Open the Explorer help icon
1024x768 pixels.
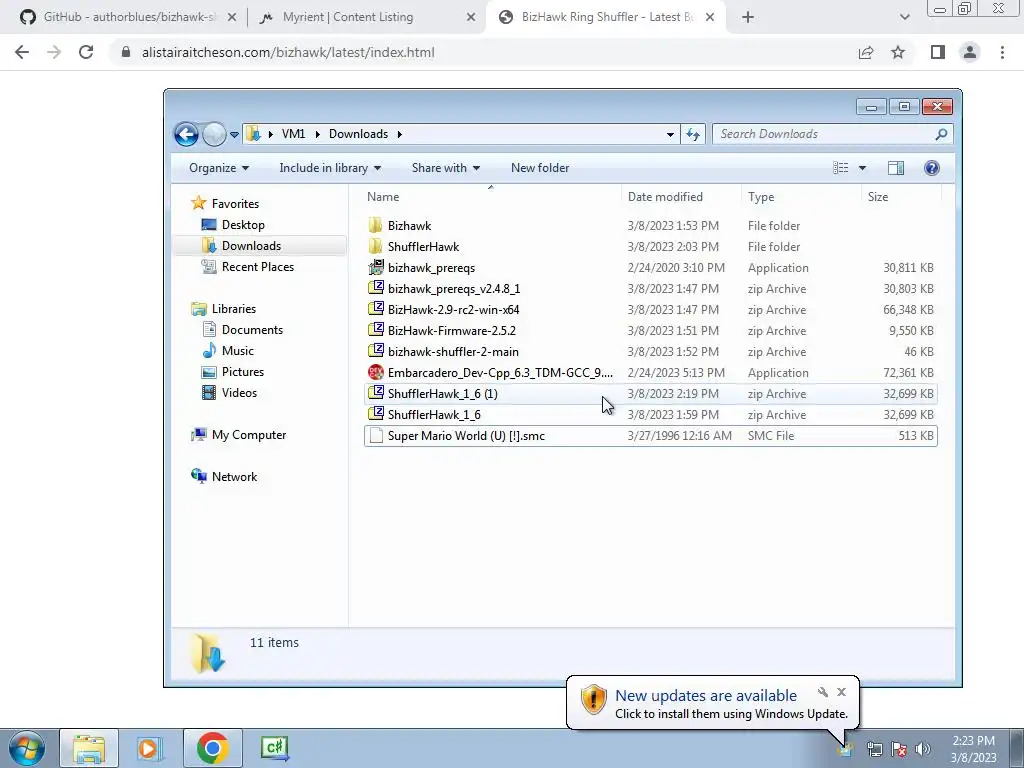click(x=932, y=168)
